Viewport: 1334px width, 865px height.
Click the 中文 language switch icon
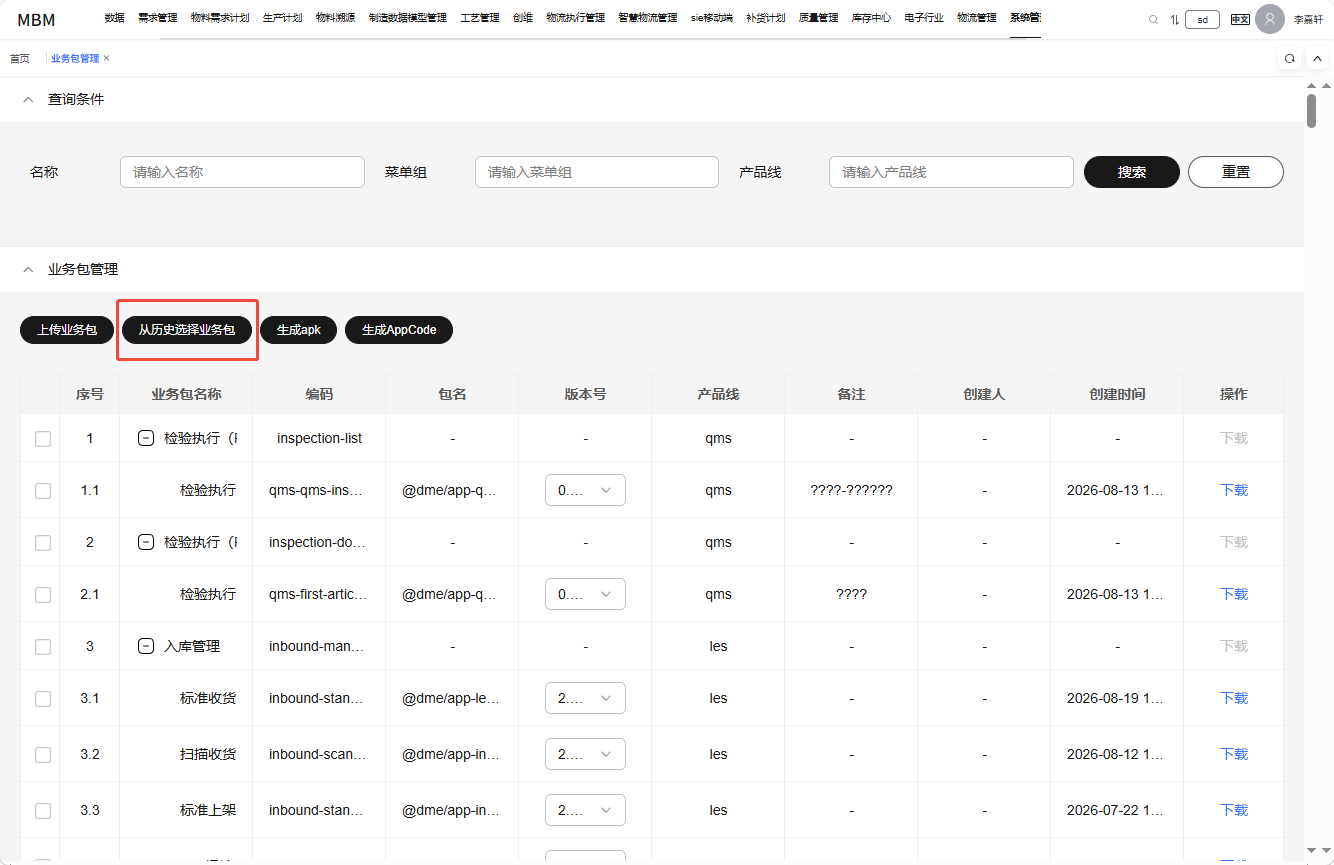(1240, 19)
